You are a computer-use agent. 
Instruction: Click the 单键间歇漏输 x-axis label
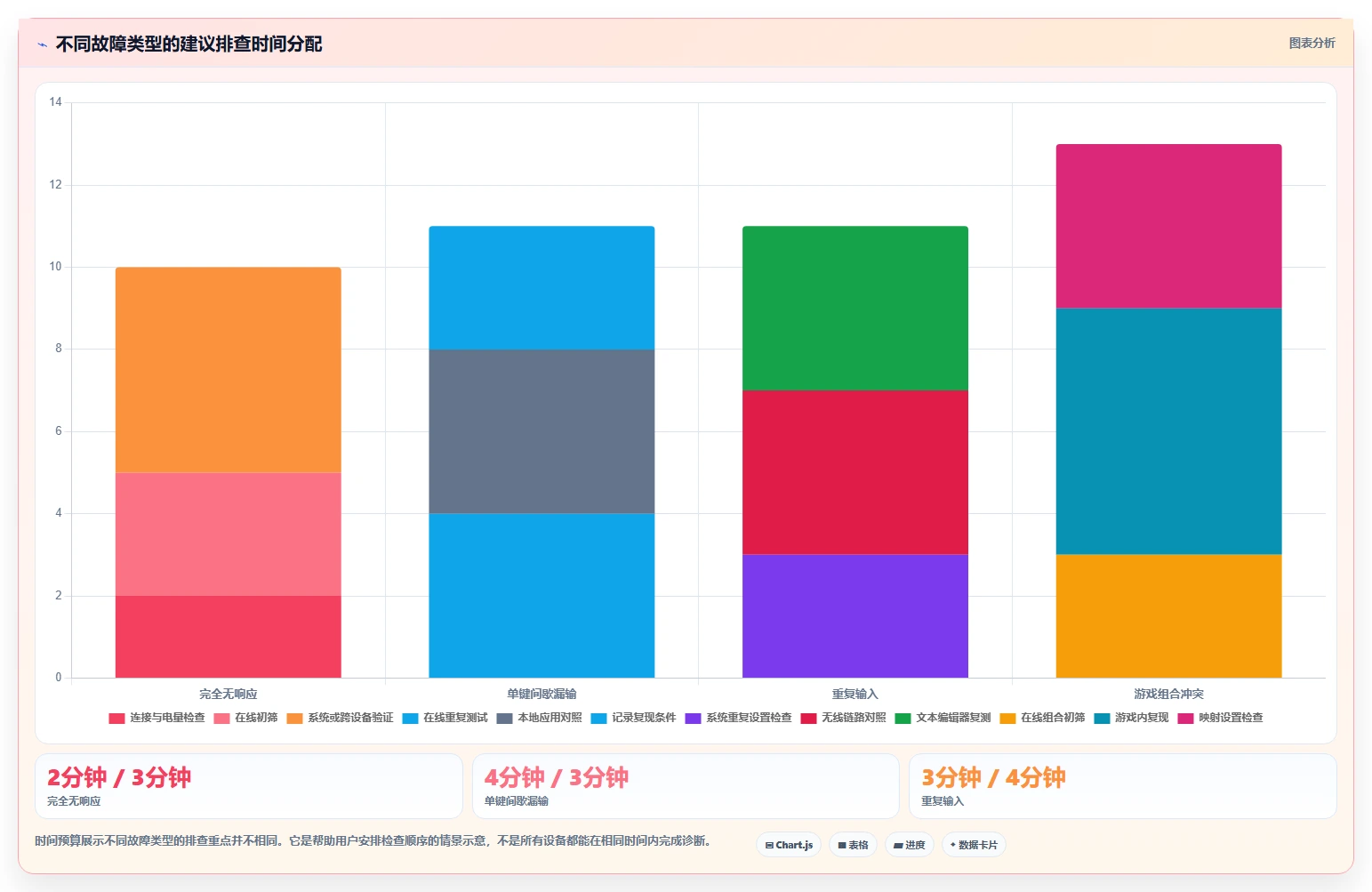point(542,694)
